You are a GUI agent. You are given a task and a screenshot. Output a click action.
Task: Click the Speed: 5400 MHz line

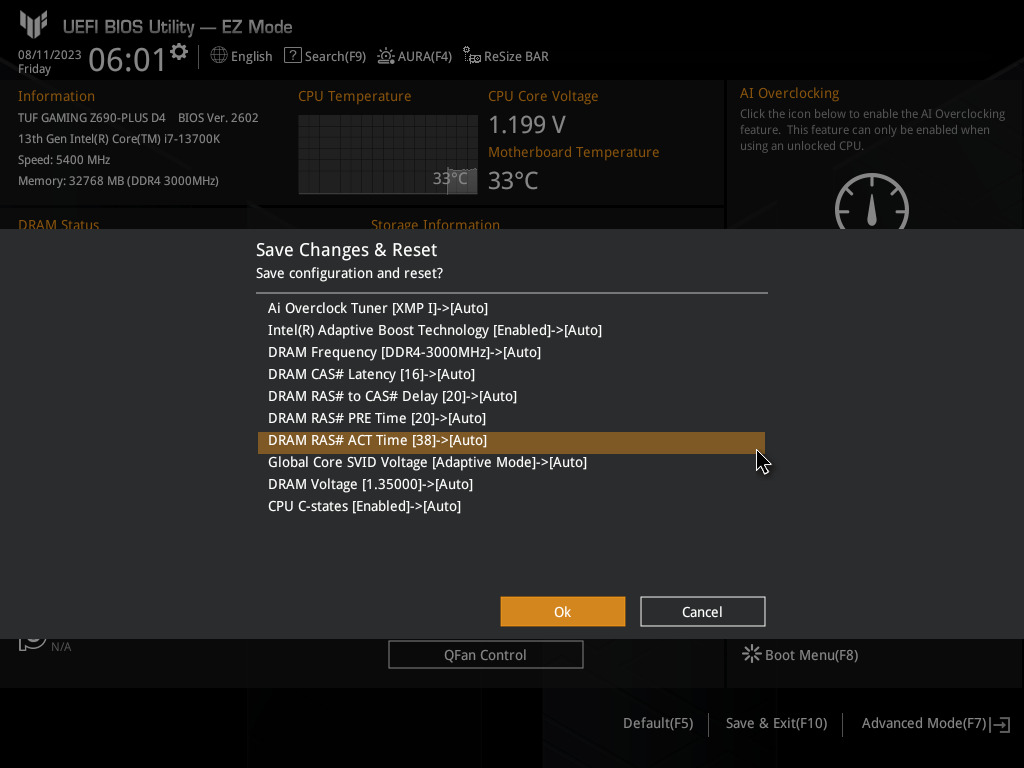(x=64, y=160)
